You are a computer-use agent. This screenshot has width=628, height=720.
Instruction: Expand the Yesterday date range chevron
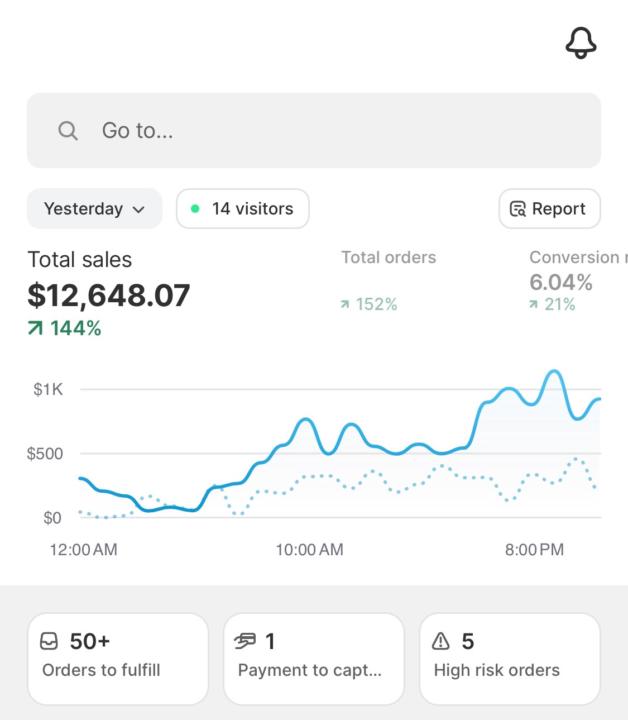tap(139, 210)
